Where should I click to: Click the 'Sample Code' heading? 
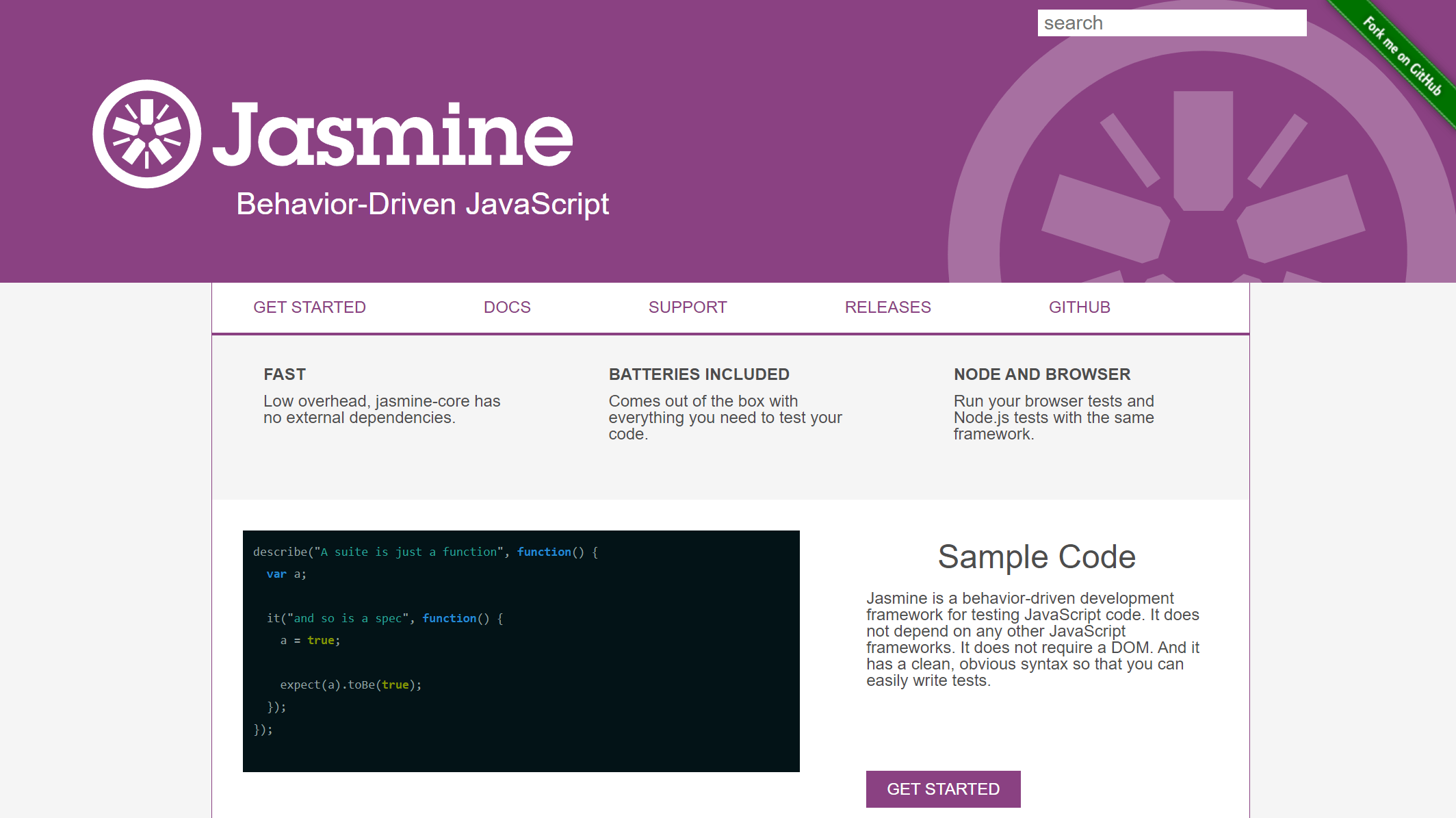coord(1037,557)
